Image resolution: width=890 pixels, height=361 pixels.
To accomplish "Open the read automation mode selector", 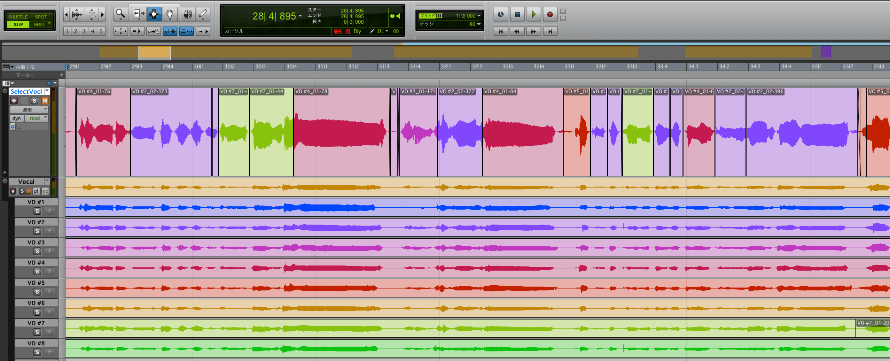I will [36, 118].
